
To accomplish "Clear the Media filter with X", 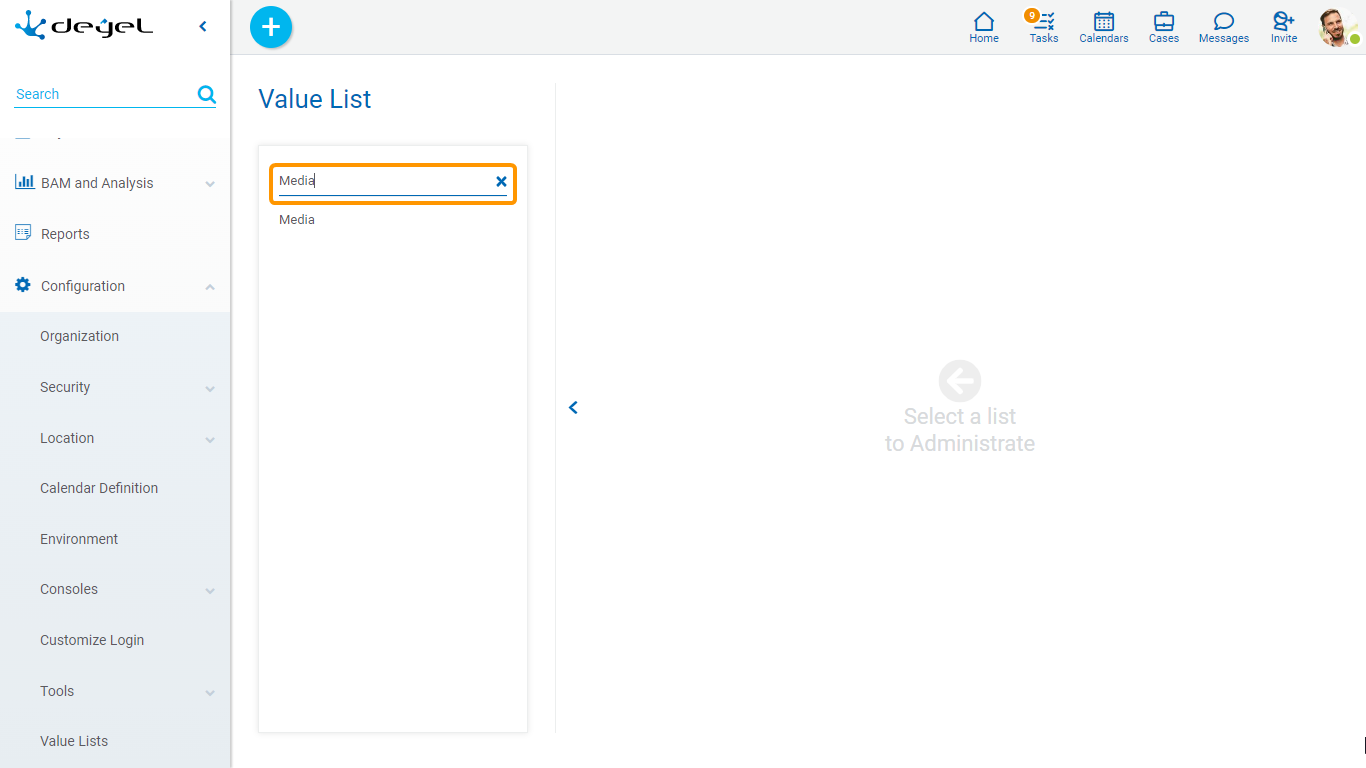I will coord(501,181).
